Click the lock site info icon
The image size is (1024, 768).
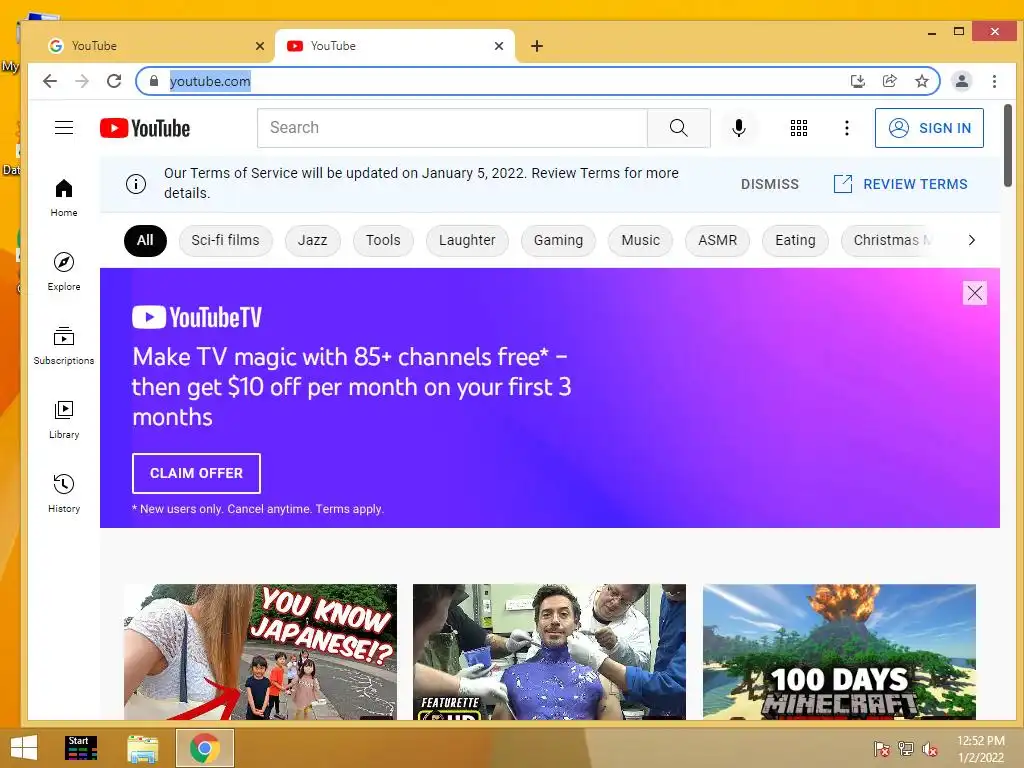click(154, 81)
